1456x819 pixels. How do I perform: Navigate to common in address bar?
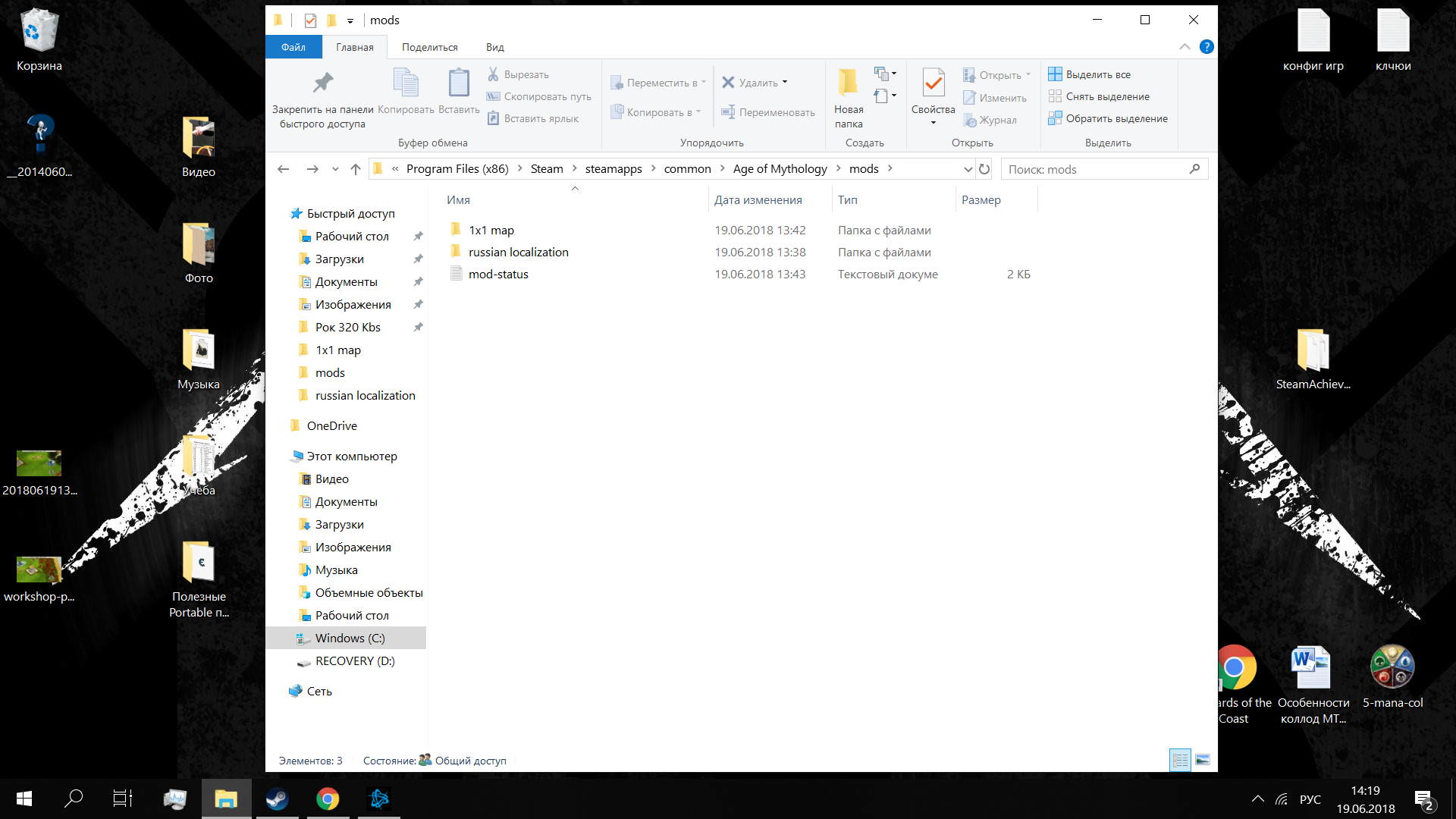(x=688, y=169)
